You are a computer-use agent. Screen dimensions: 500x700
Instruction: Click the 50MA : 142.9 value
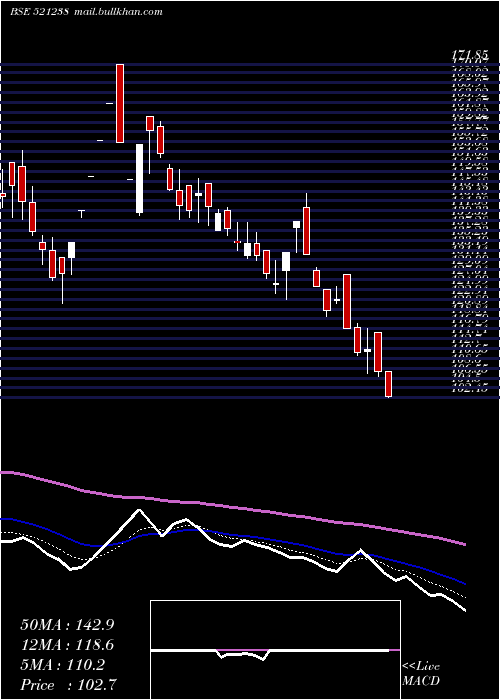pyautogui.click(x=67, y=625)
